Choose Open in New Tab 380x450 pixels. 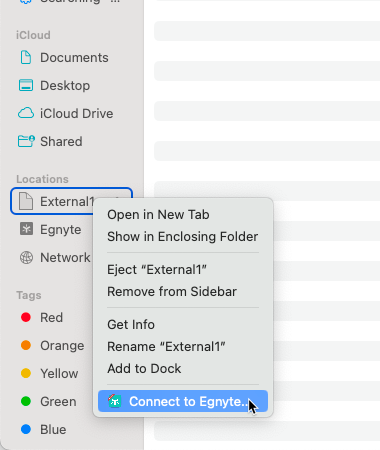(x=158, y=215)
